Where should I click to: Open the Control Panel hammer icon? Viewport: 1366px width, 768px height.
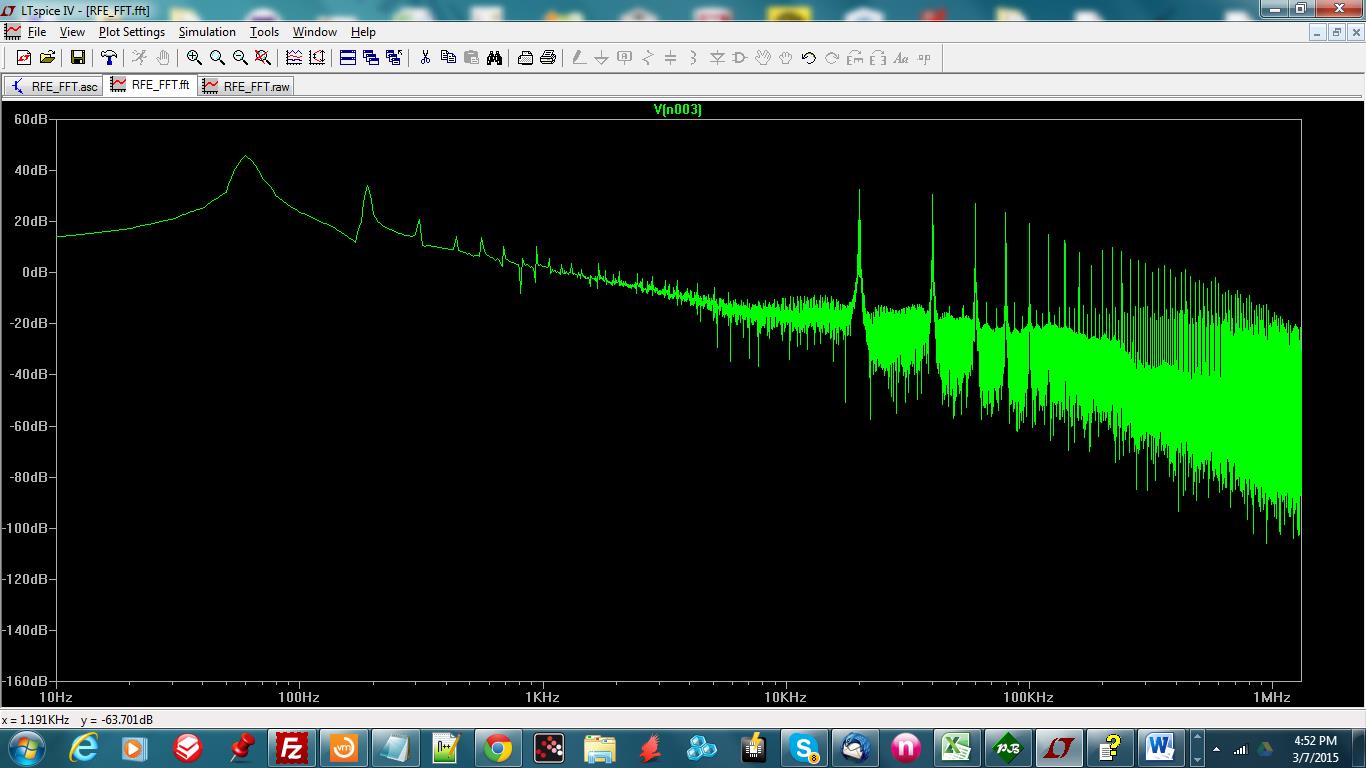109,58
